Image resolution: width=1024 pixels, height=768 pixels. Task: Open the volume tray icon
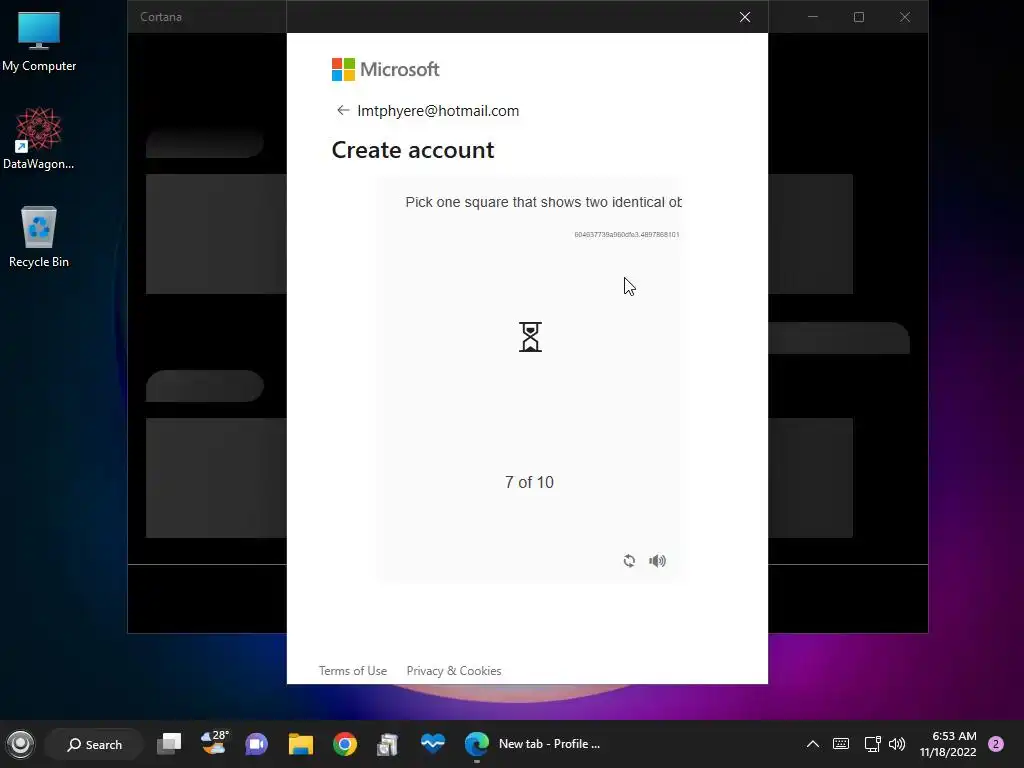(897, 744)
